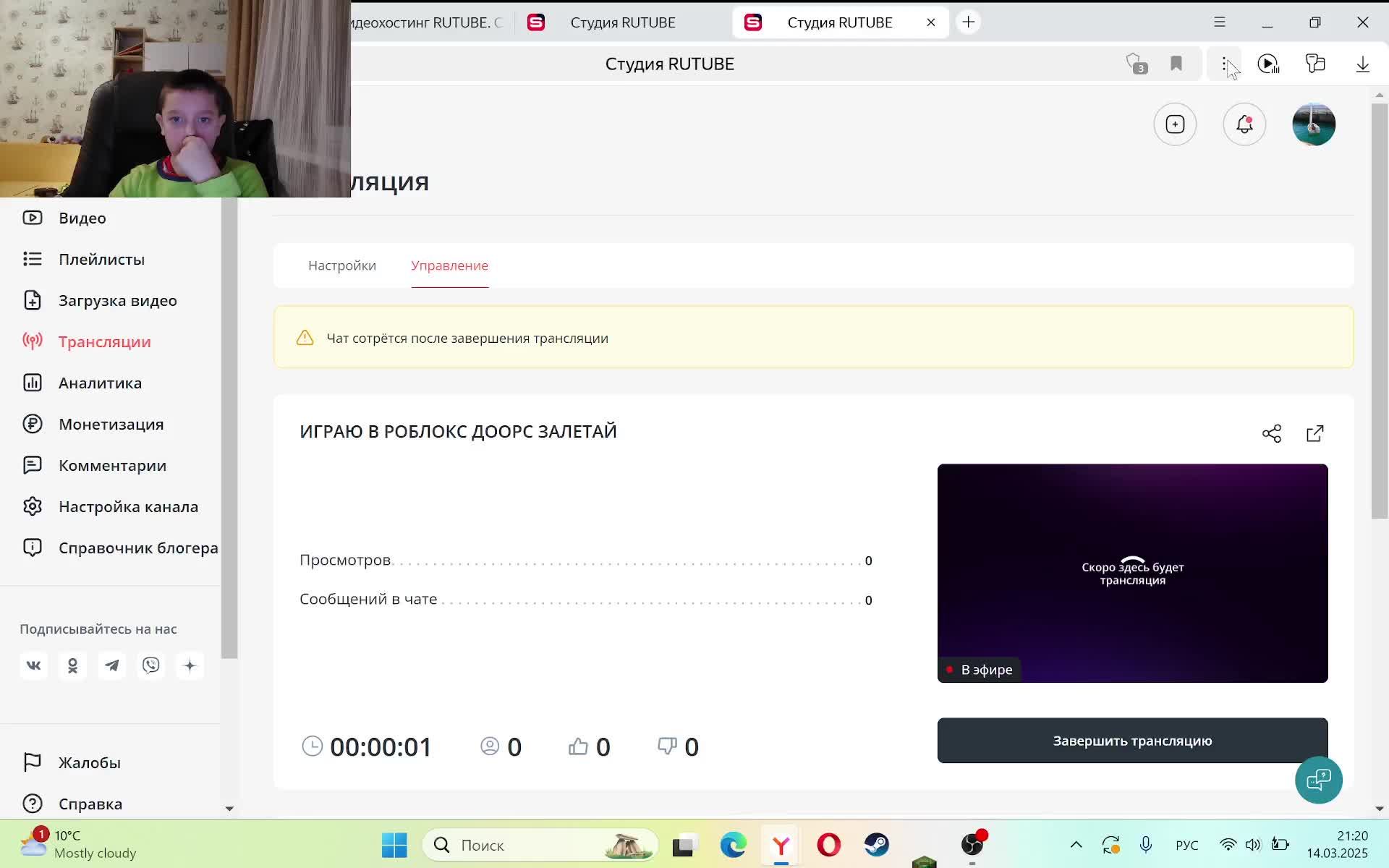Screen dimensions: 1389x868
Task: Click the tray volume speaker icon
Action: point(1253,845)
